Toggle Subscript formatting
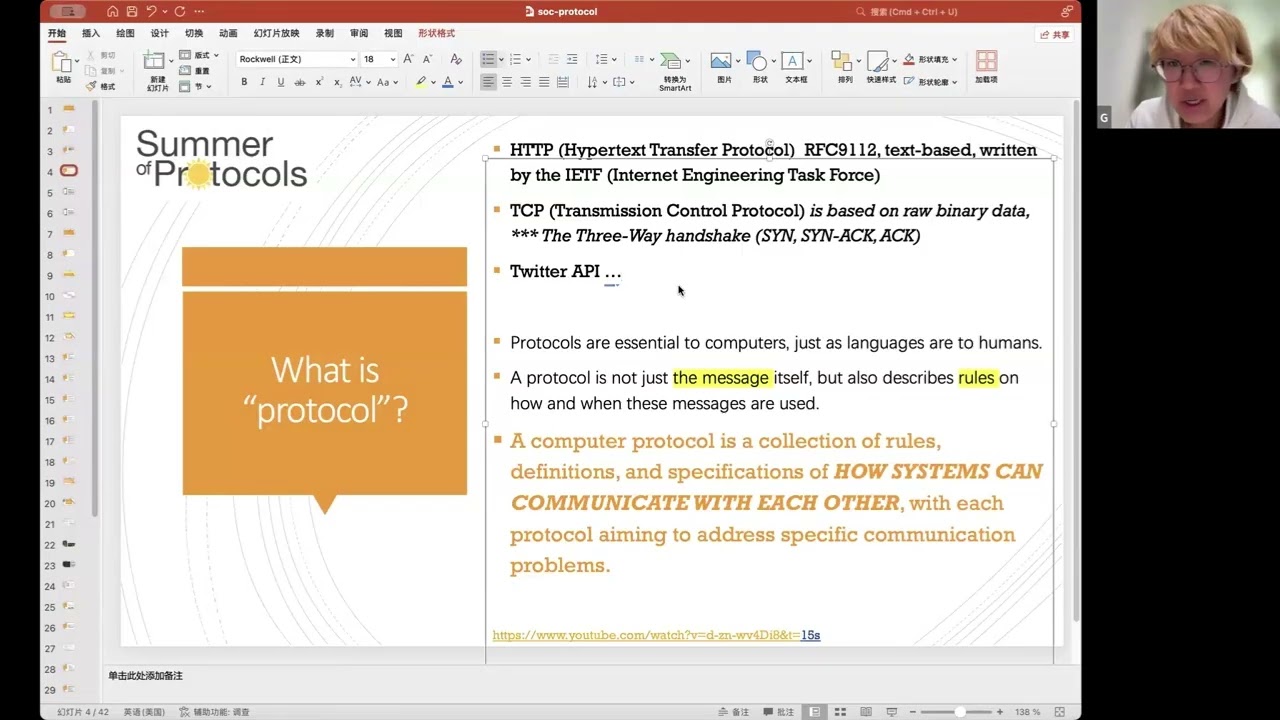 click(x=336, y=82)
